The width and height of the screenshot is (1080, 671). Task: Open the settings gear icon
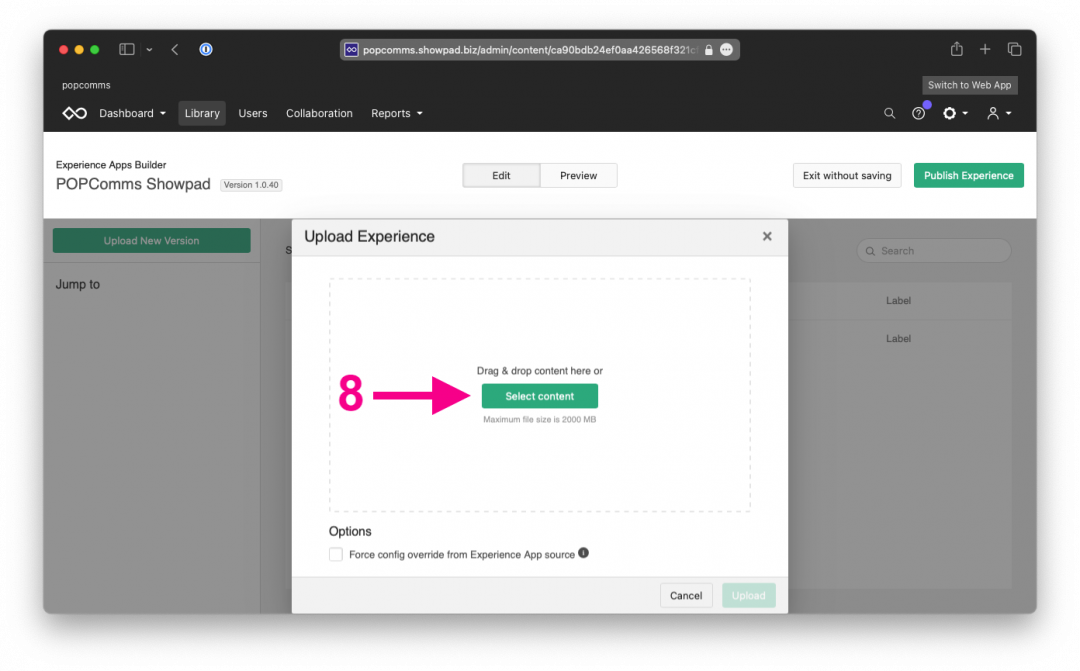[950, 113]
